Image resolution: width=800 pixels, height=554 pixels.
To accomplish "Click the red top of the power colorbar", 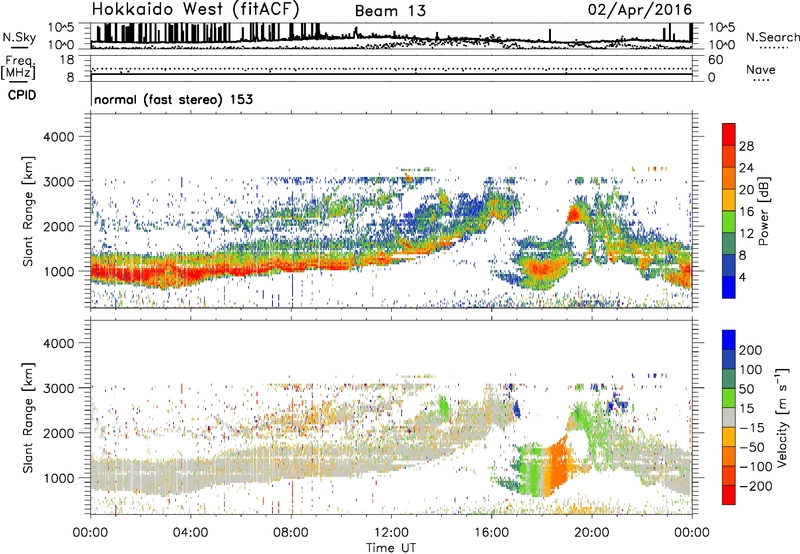I will point(729,134).
